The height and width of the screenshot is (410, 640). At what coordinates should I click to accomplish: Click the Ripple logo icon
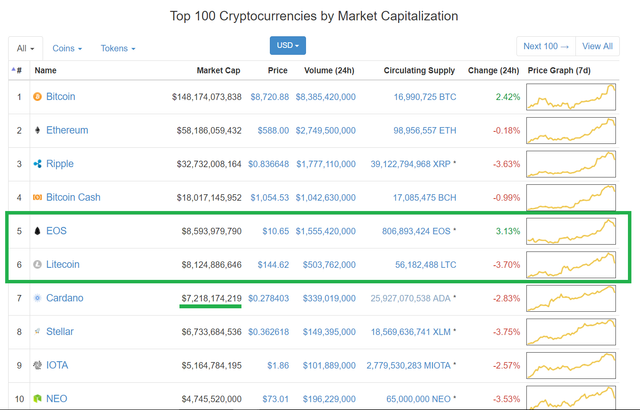[x=38, y=164]
